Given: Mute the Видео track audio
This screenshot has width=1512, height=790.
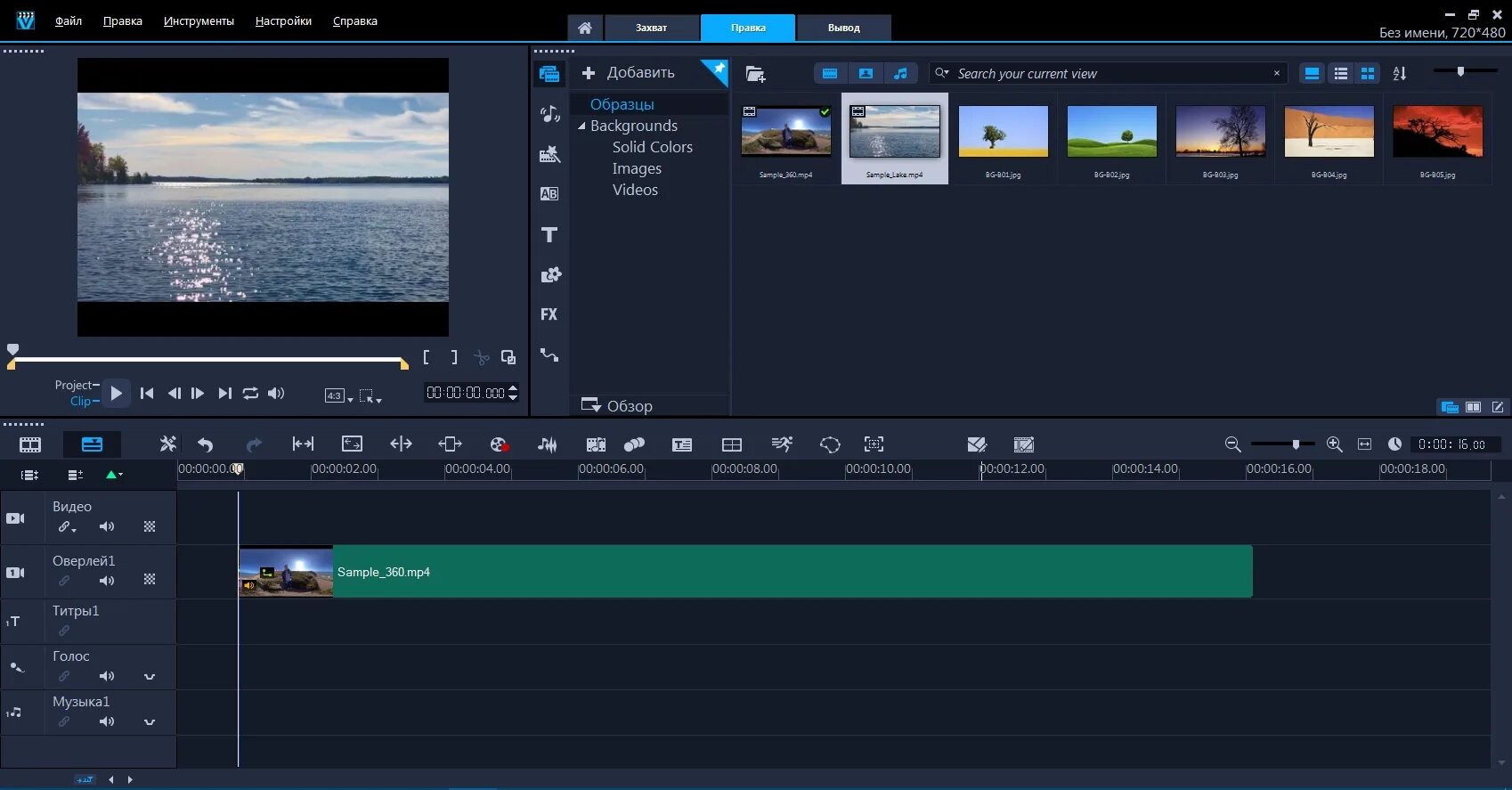Looking at the screenshot, I should tap(107, 526).
